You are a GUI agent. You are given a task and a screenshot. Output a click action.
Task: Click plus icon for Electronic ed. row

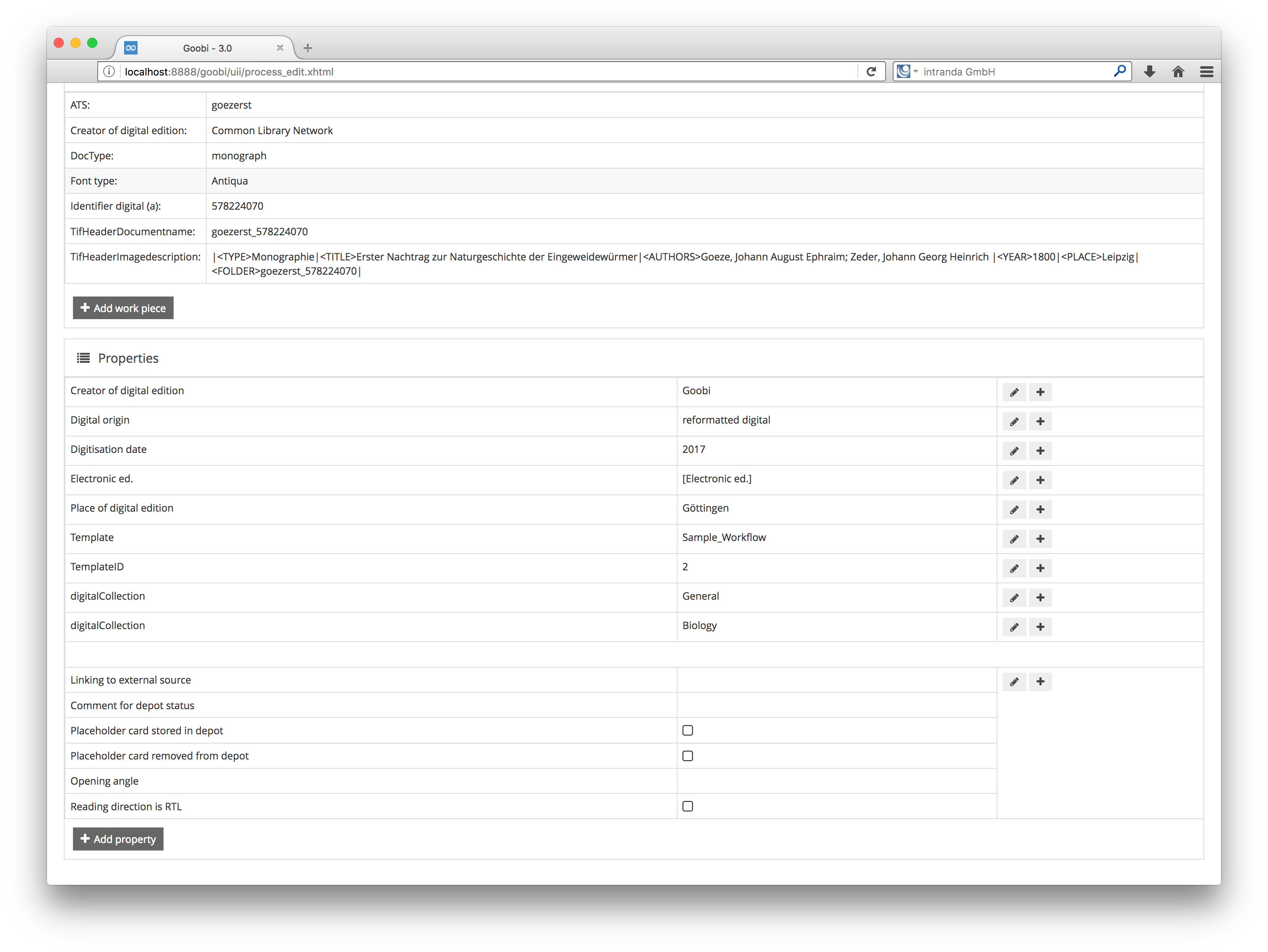[x=1040, y=480]
